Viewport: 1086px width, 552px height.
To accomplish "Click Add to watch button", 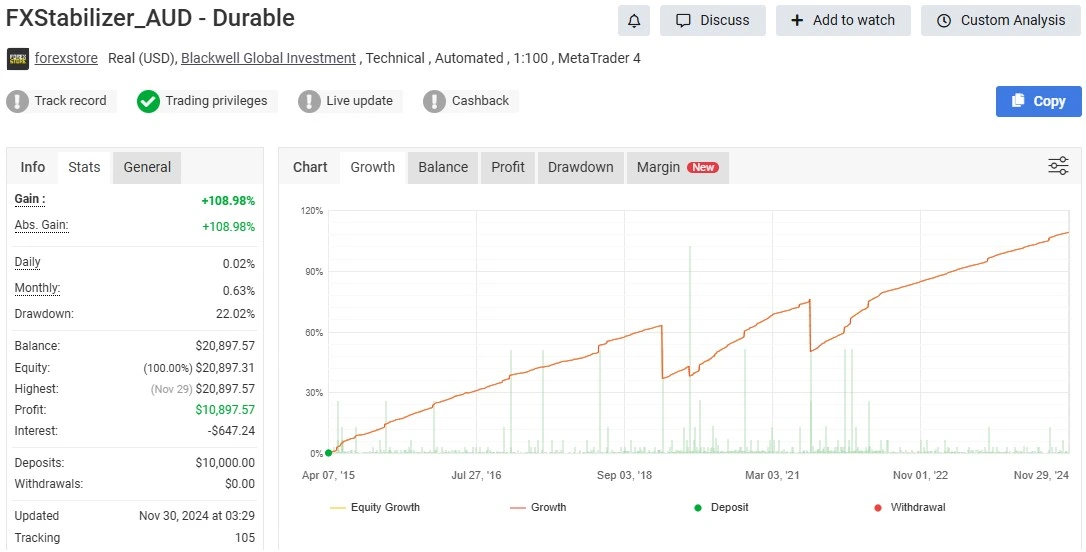I will pos(843,20).
